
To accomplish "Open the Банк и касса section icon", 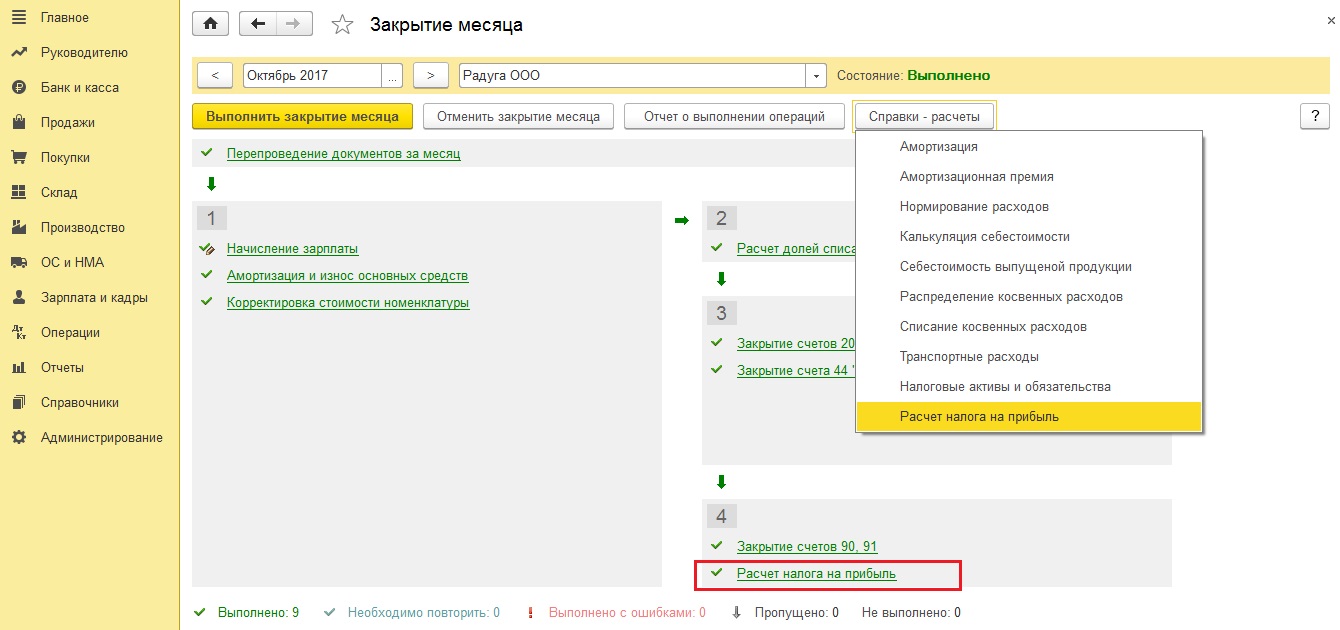I will point(18,88).
